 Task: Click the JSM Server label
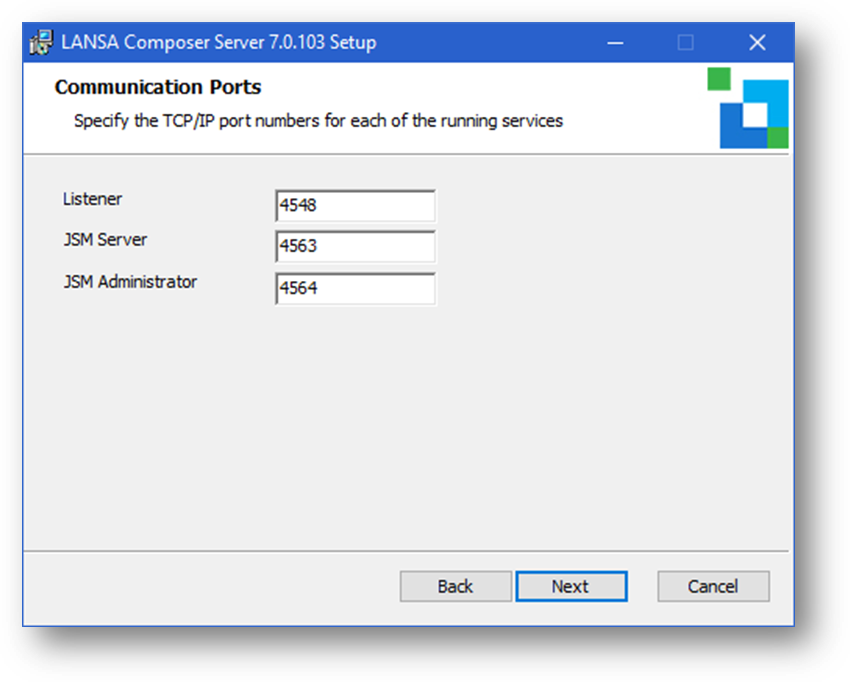(x=105, y=240)
